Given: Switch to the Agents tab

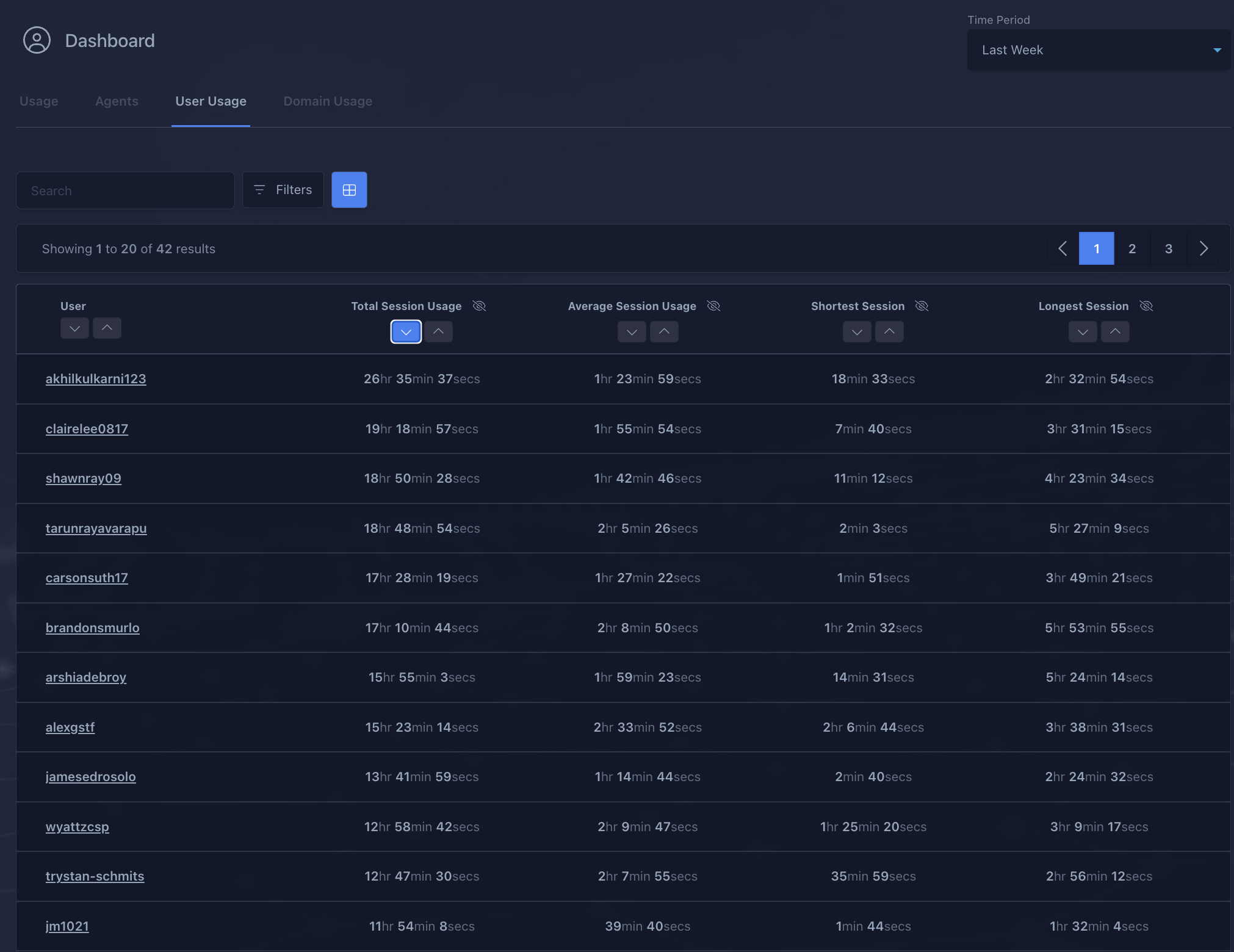Looking at the screenshot, I should pos(117,101).
